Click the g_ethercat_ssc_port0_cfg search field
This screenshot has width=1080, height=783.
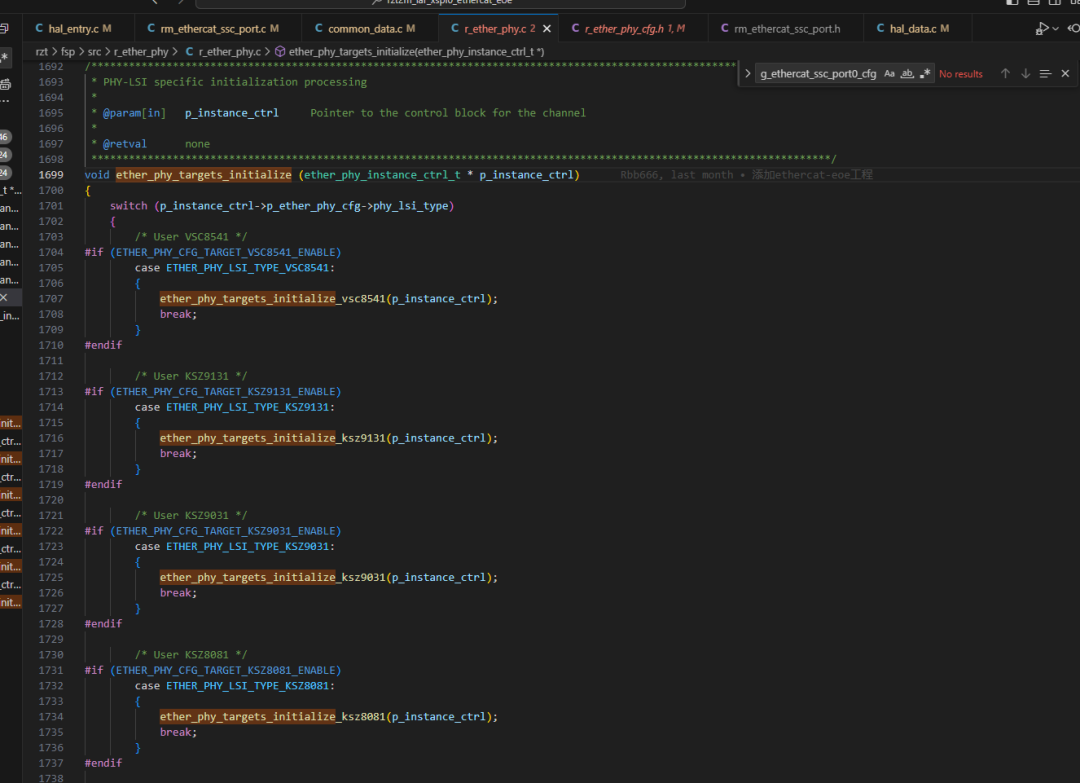[x=818, y=74]
